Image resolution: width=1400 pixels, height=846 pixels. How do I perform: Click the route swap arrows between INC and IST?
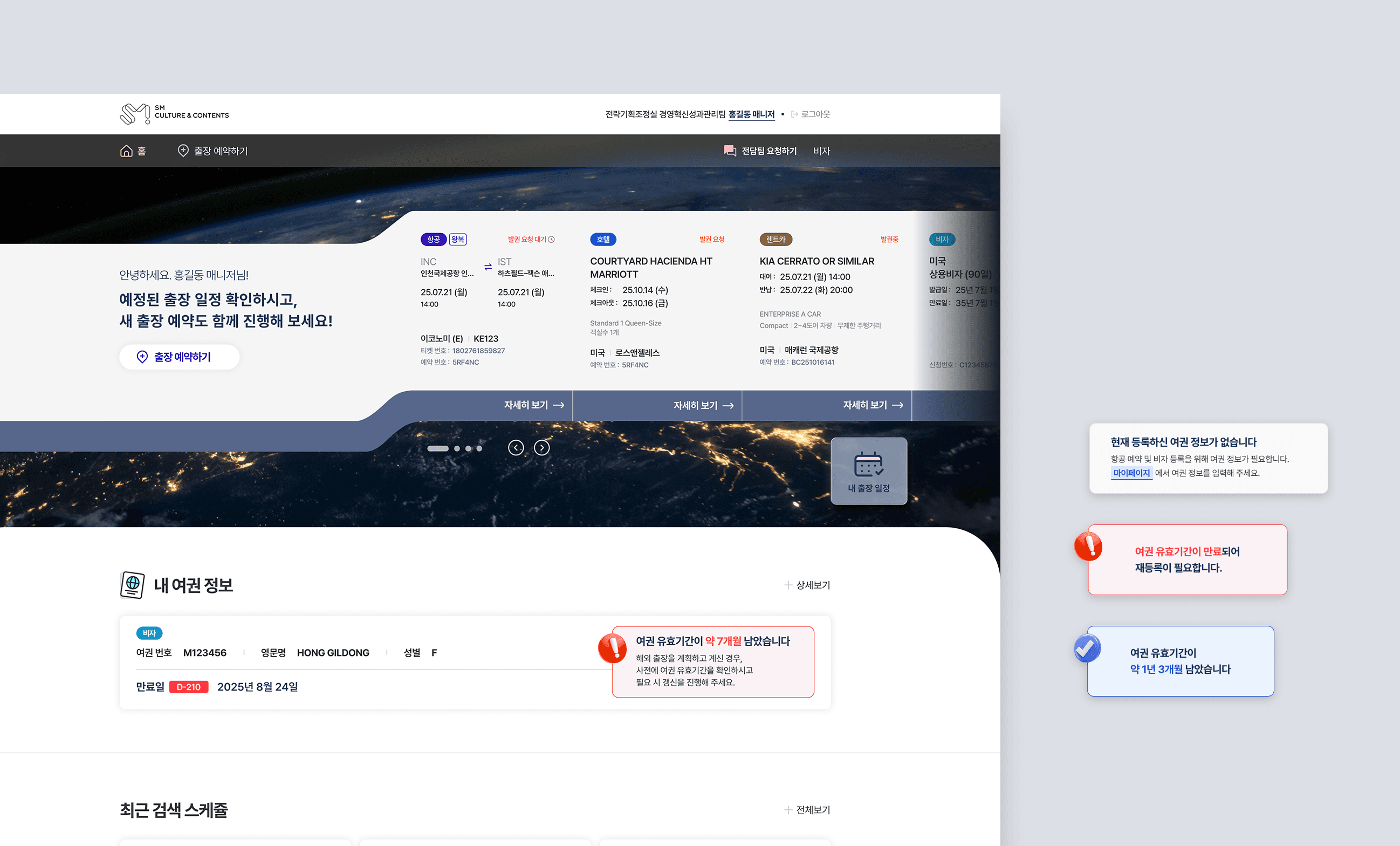[488, 267]
